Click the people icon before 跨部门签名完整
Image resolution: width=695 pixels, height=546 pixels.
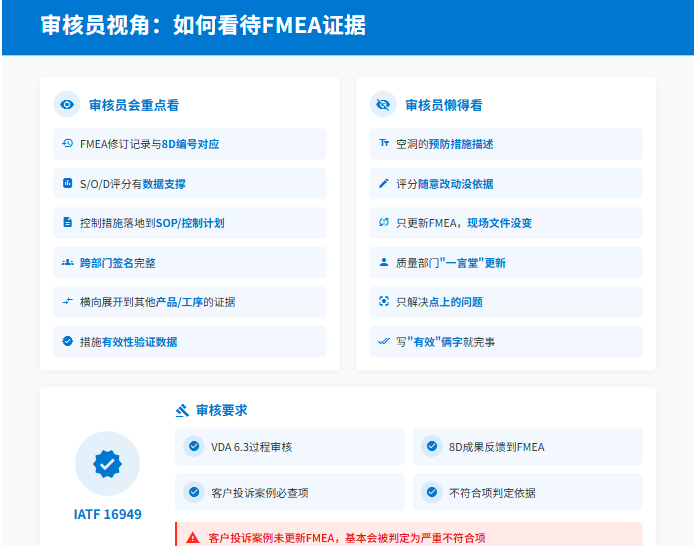point(67,263)
